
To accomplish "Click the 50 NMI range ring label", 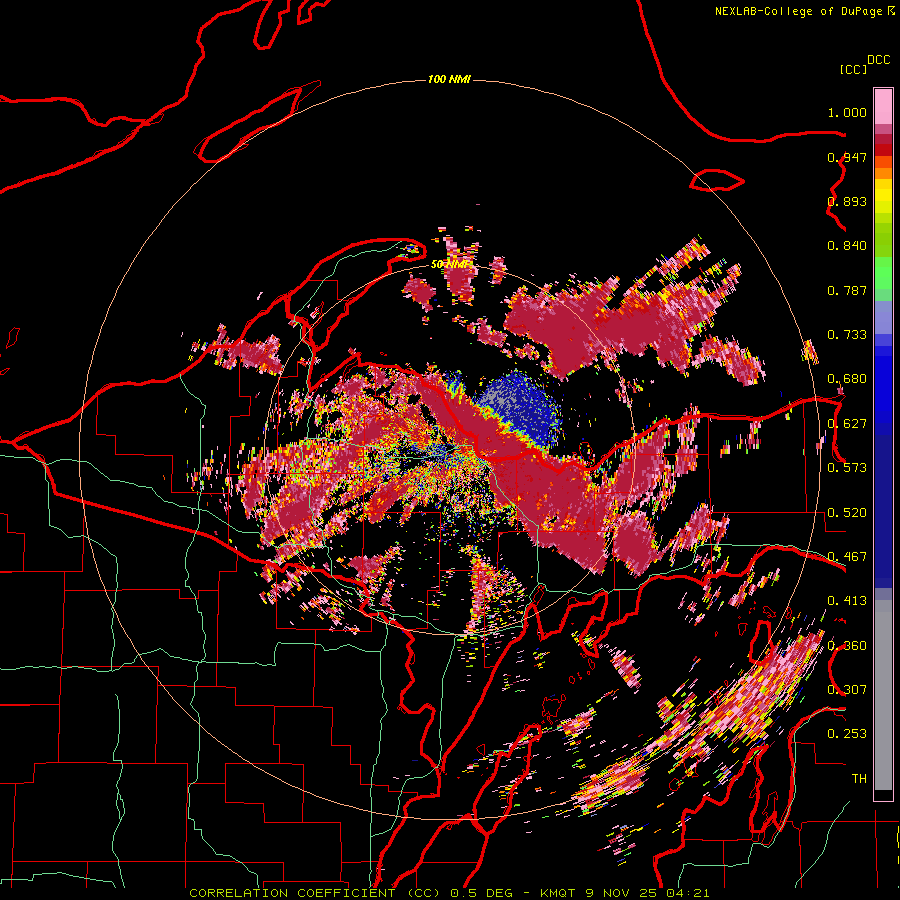I will pos(450,264).
